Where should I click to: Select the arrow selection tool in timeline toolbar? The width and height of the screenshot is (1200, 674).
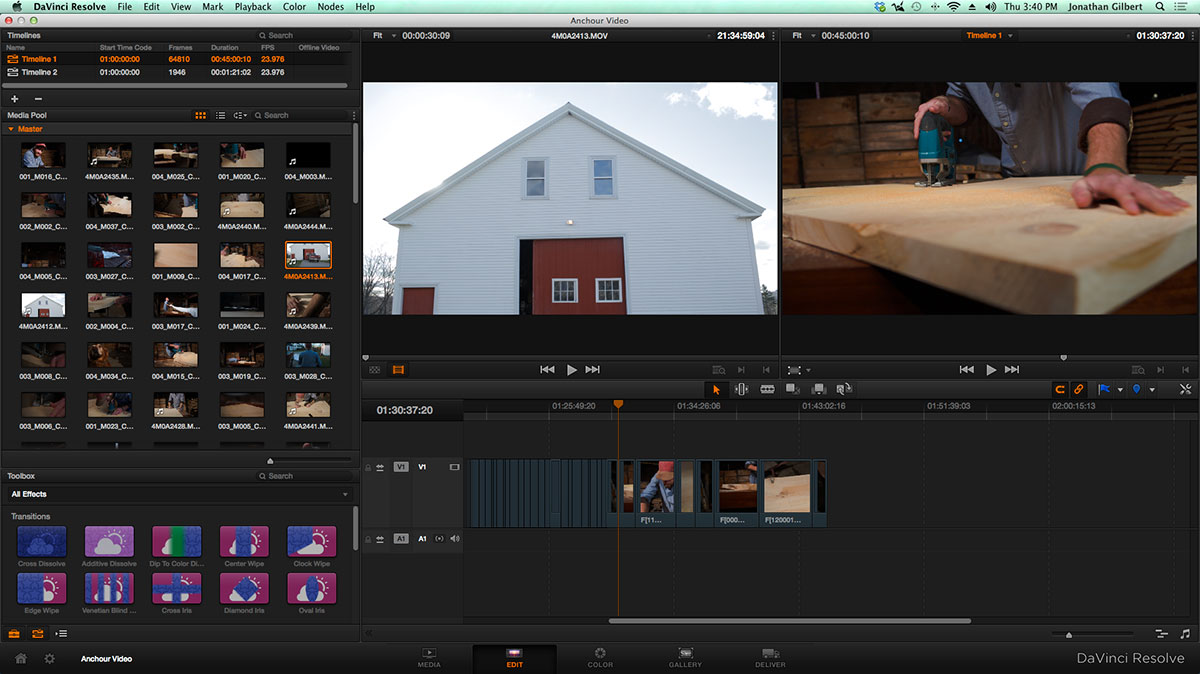point(716,389)
